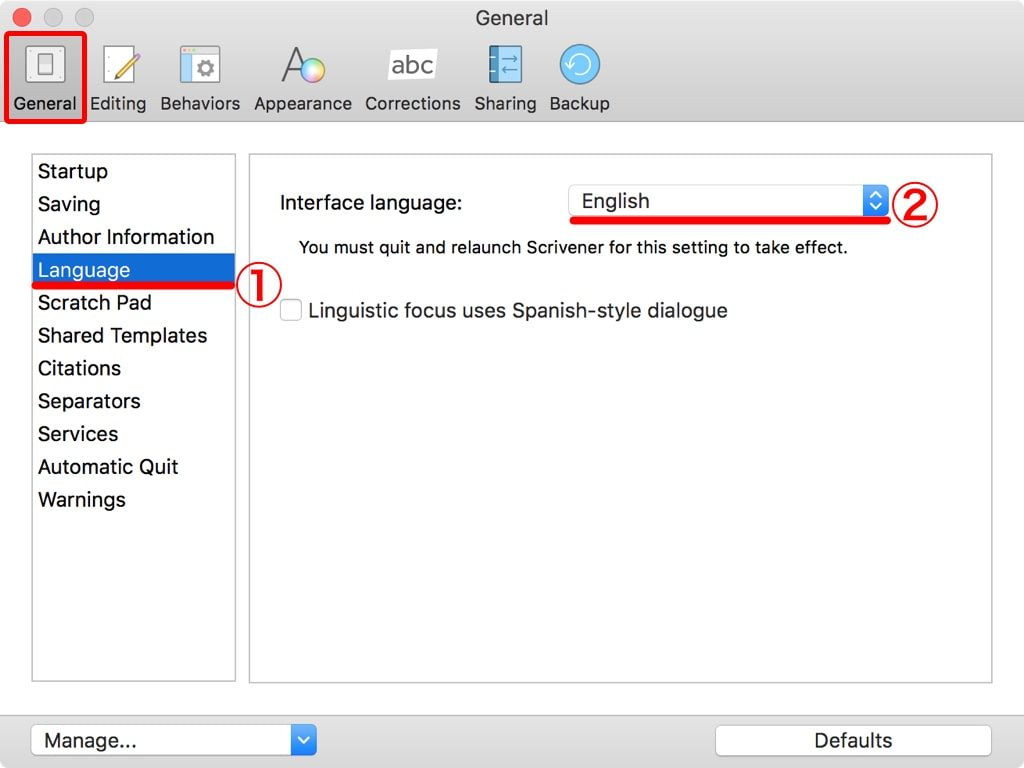The image size is (1024, 768).
Task: Open the Editing preferences pane
Action: tap(118, 78)
